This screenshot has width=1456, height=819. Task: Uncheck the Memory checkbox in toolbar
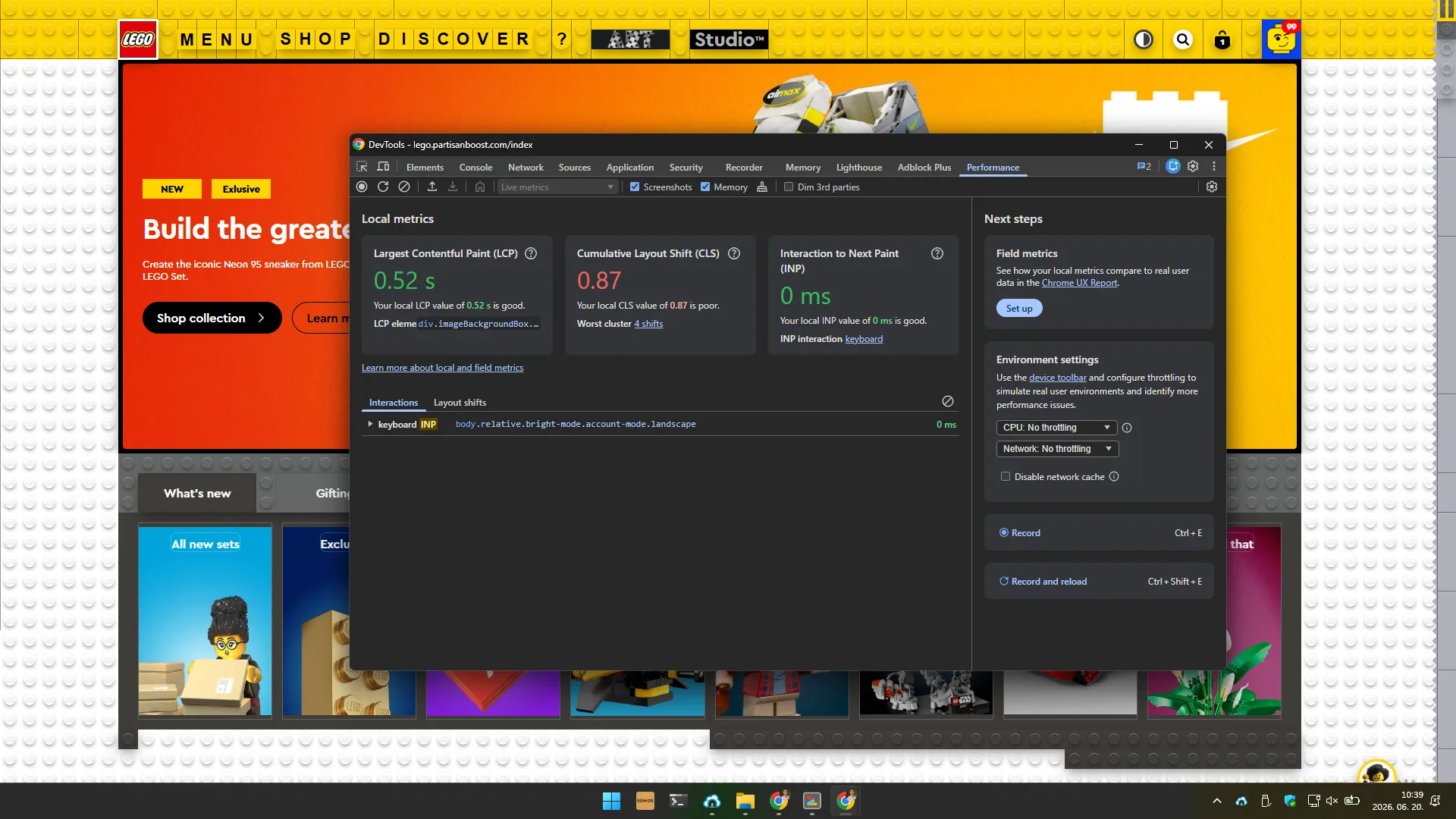[x=705, y=187]
